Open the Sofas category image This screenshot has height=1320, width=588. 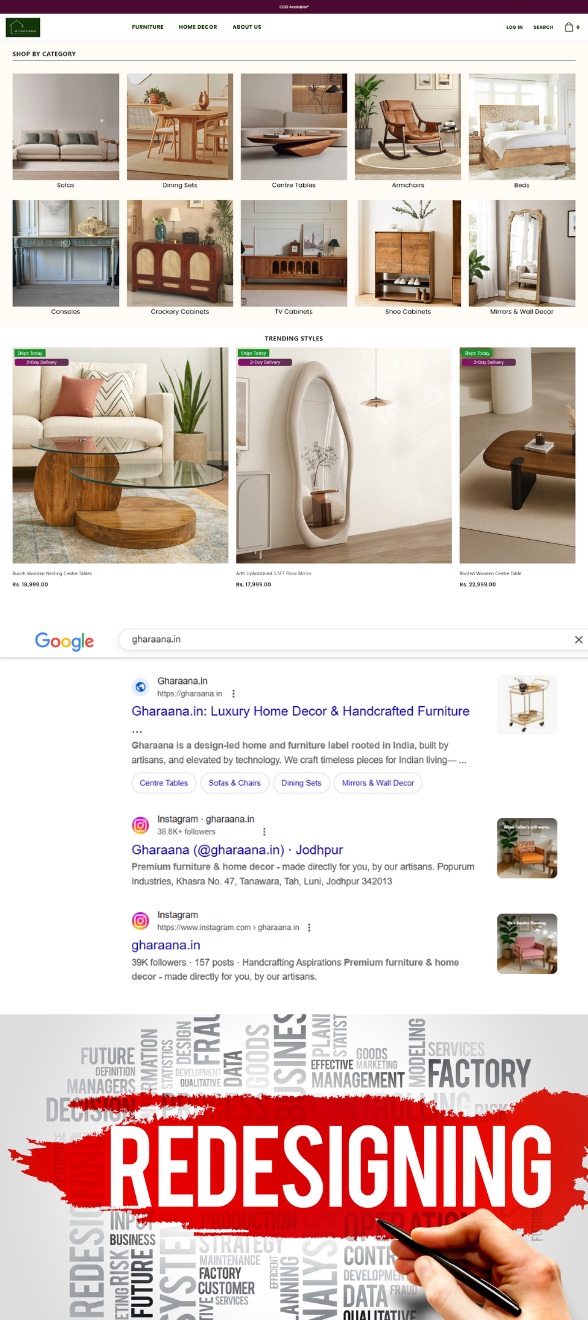coord(65,126)
